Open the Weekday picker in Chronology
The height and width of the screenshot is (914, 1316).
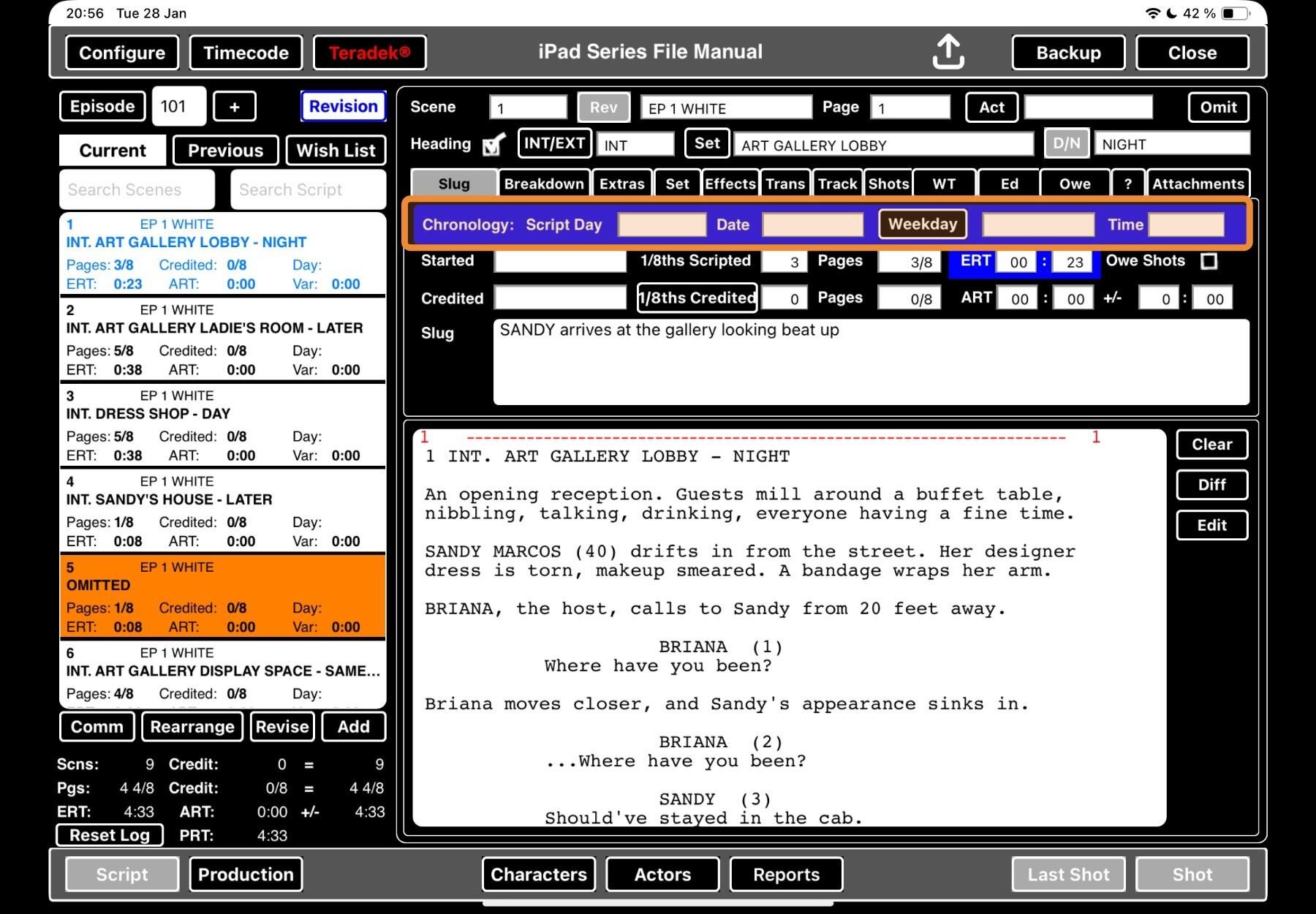922,224
